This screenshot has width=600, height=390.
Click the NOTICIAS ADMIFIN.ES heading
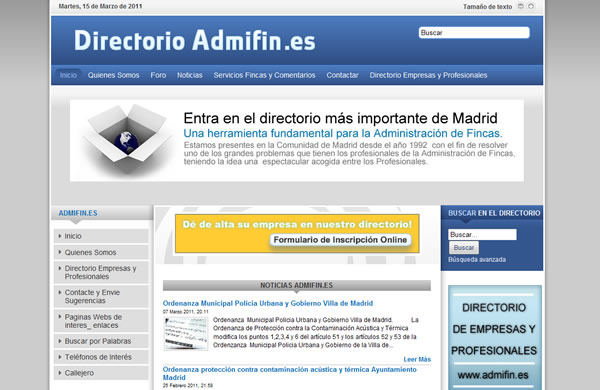coord(297,286)
